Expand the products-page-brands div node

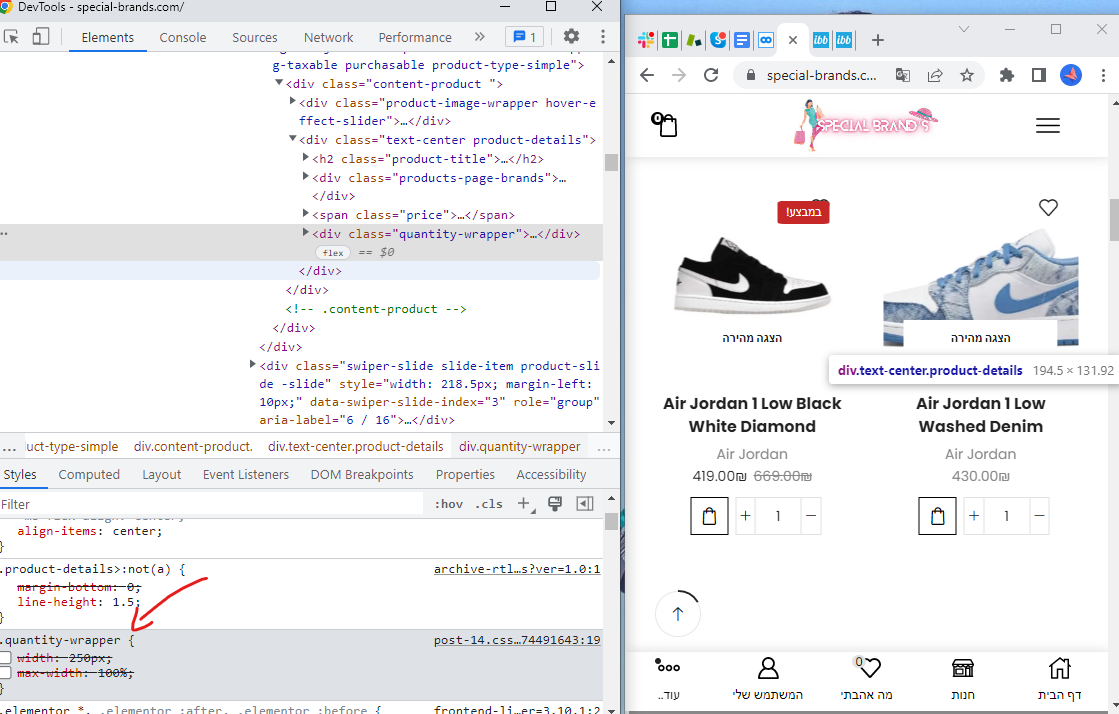click(305, 176)
